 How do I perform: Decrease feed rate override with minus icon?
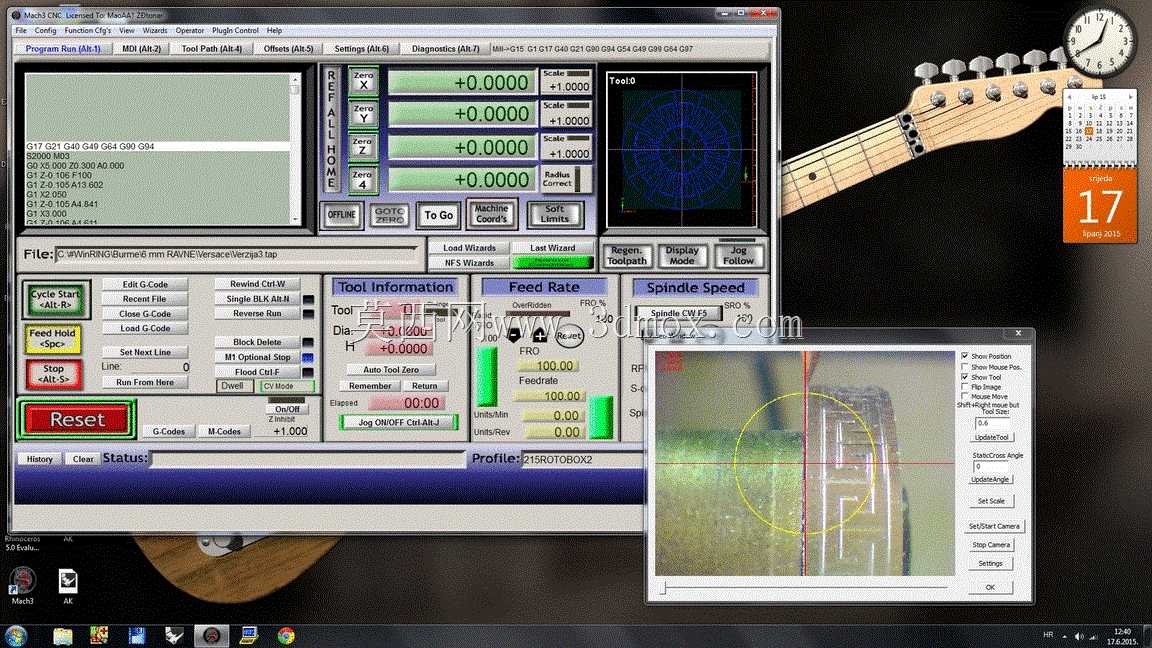point(514,335)
